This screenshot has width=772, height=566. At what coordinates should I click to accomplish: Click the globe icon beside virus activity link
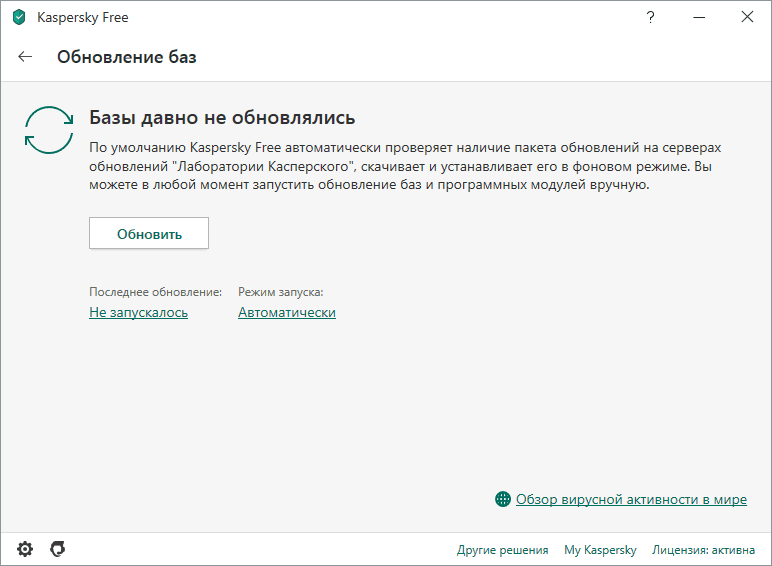tap(503, 499)
